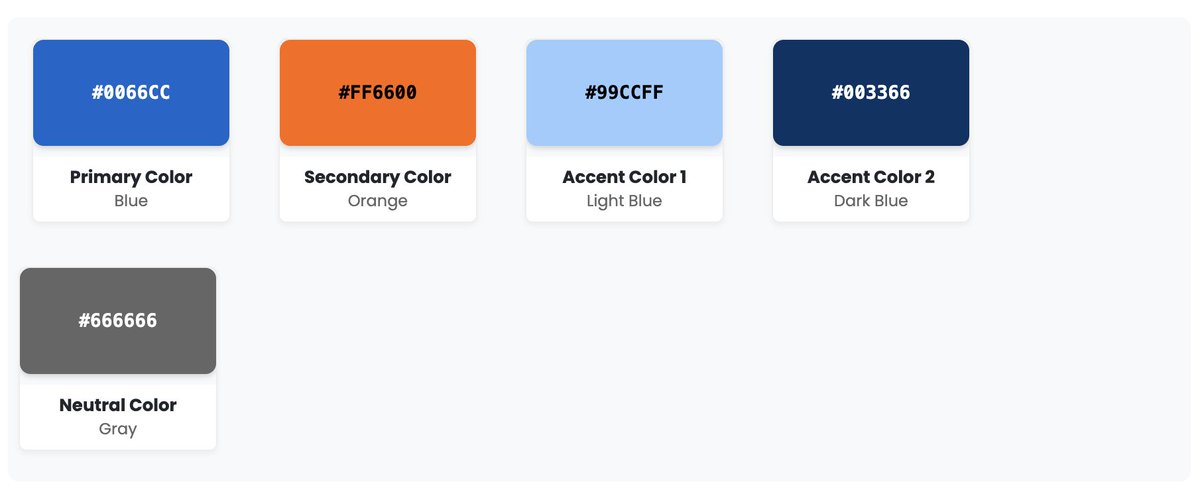
Task: Click the "Dark Blue" description text
Action: (871, 201)
